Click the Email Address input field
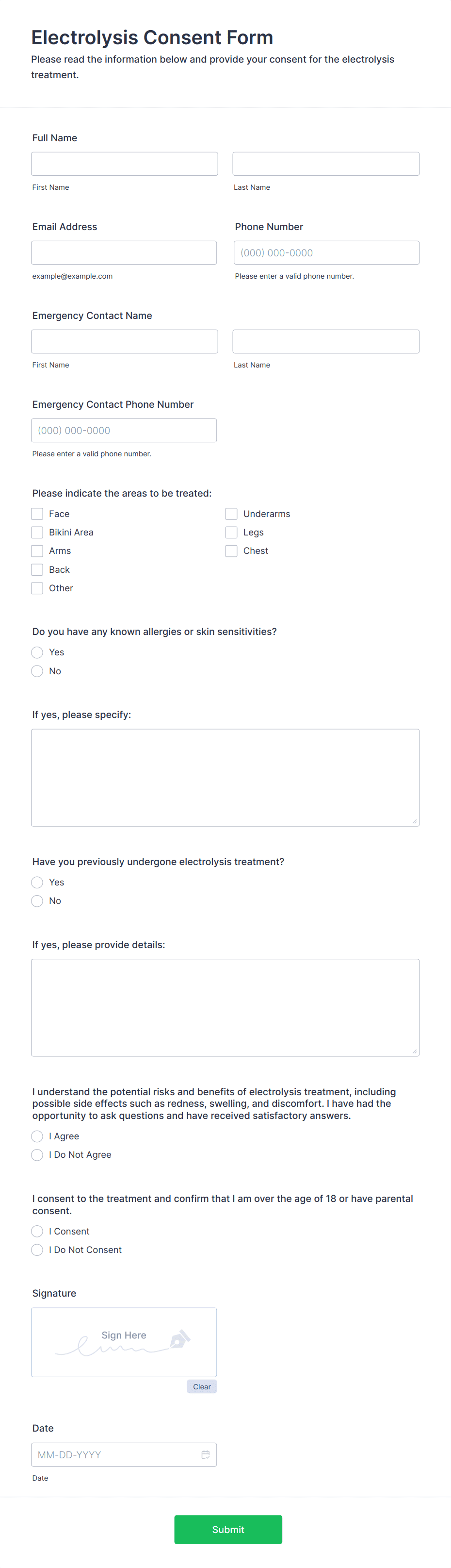The width and height of the screenshot is (451, 1568). coord(124,252)
